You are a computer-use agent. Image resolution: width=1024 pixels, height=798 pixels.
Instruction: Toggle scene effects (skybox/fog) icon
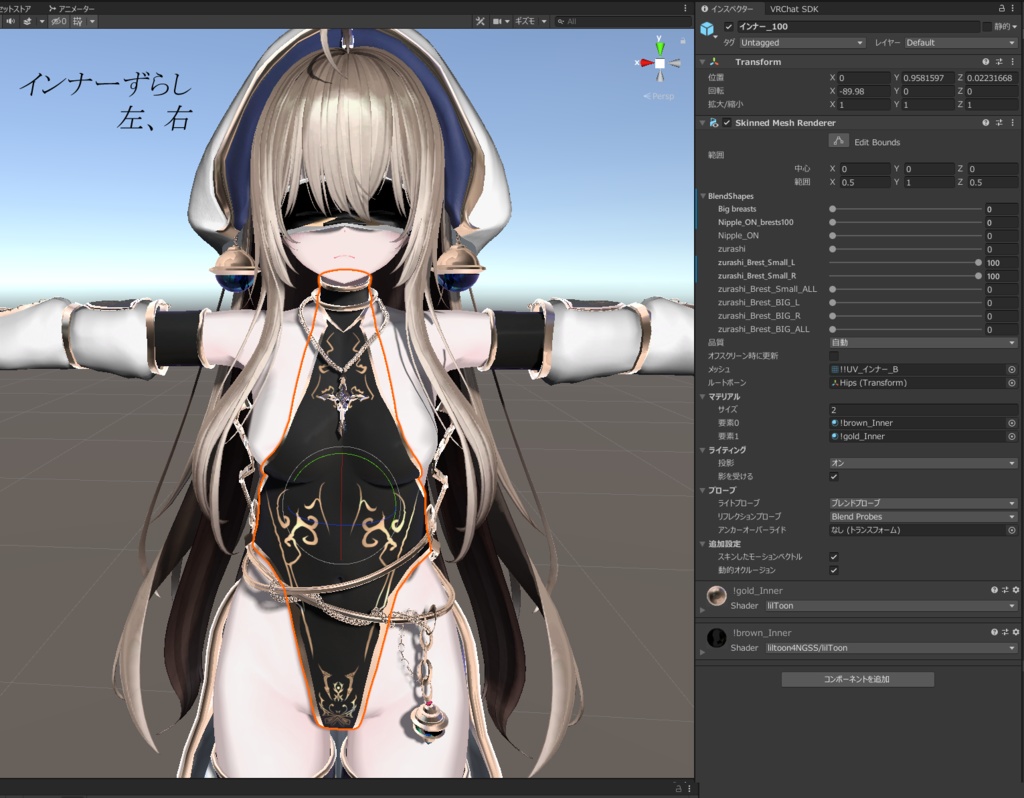(27, 22)
